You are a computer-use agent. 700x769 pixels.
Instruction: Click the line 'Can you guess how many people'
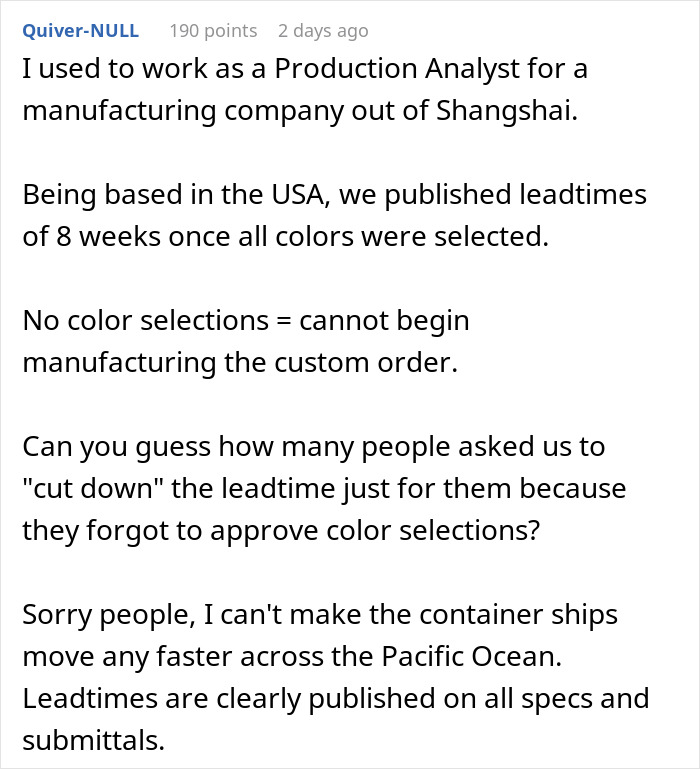click(x=313, y=447)
